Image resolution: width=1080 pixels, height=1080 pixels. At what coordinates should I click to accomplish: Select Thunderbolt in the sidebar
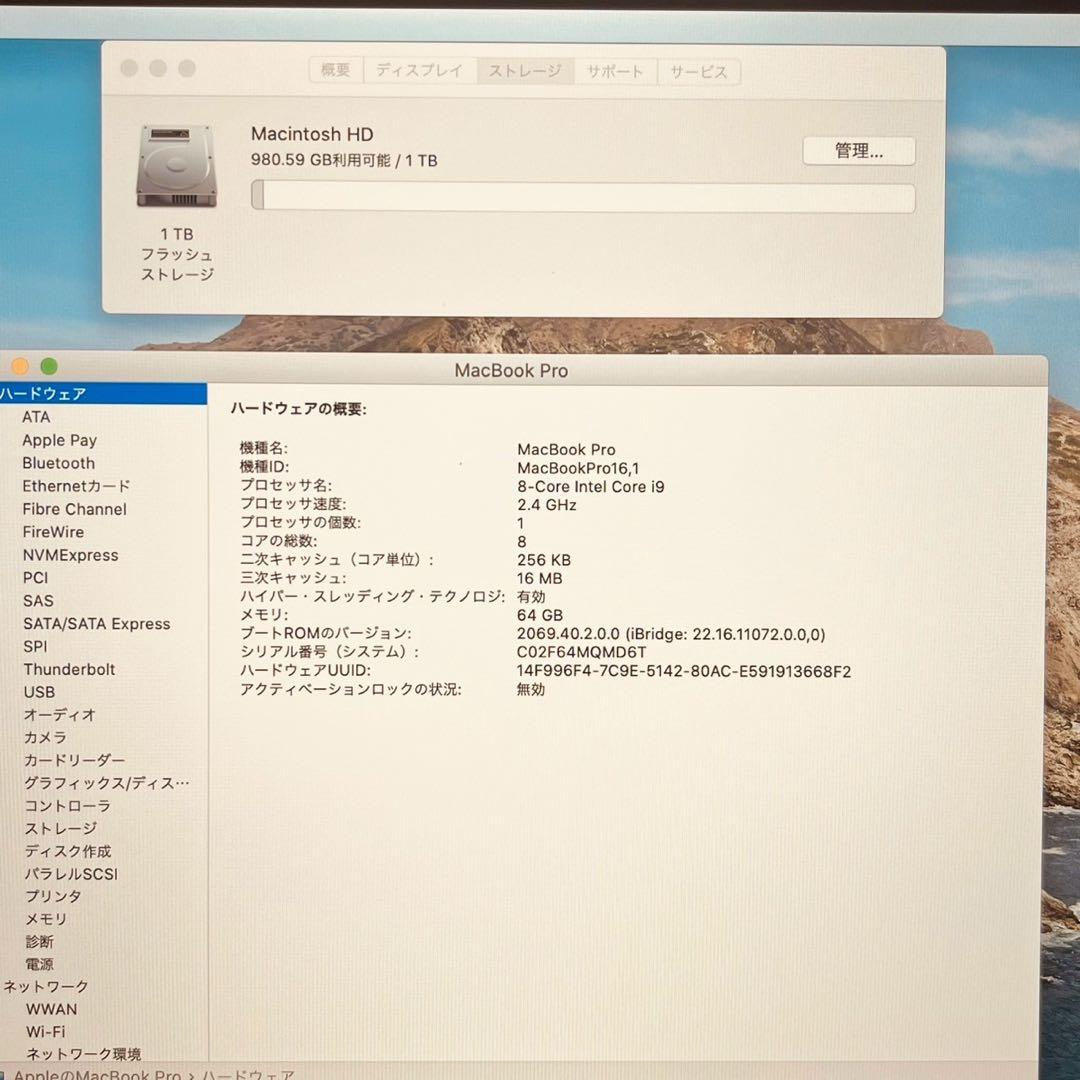68,669
